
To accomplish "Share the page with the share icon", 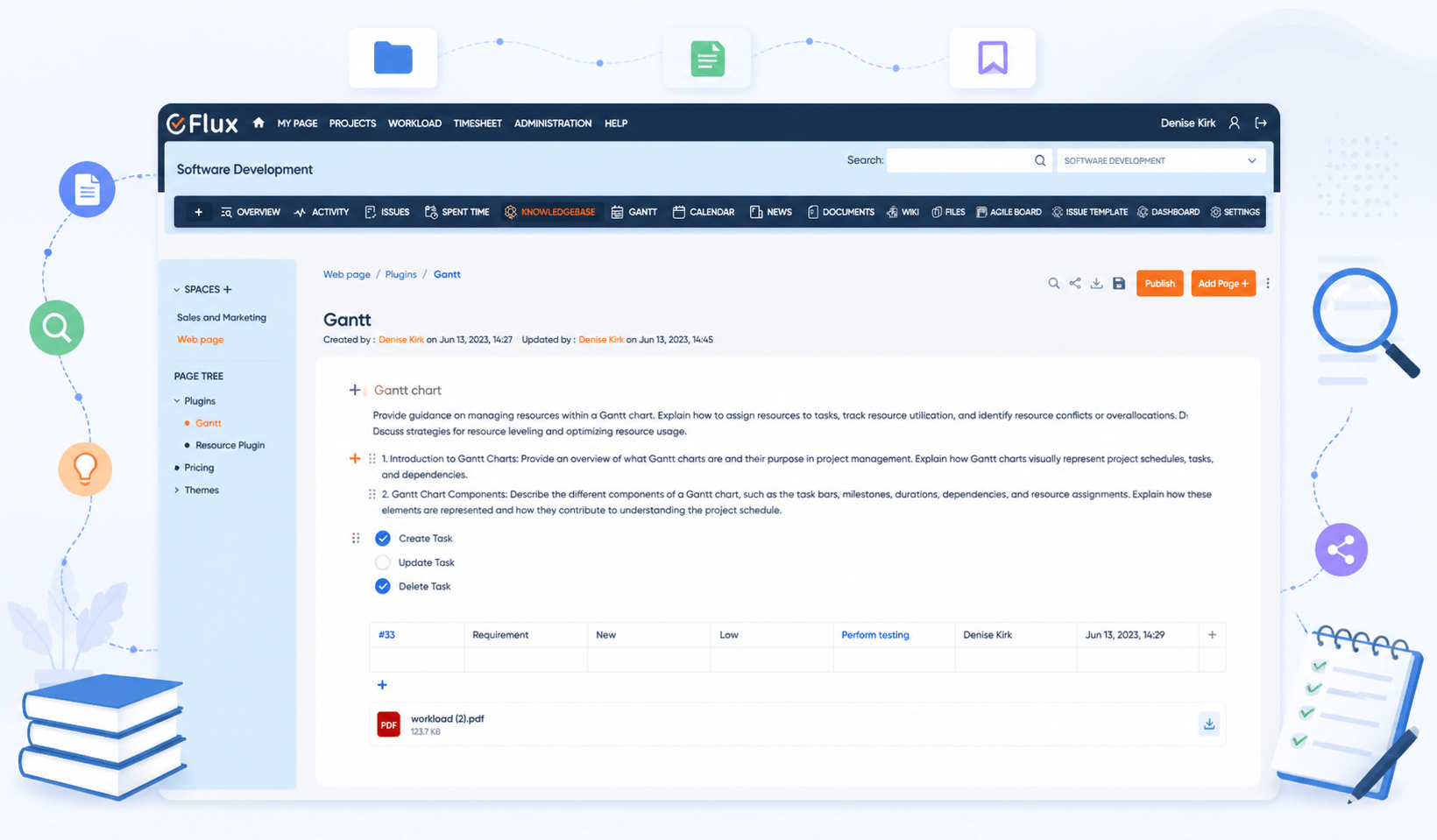I will pos(1075,283).
